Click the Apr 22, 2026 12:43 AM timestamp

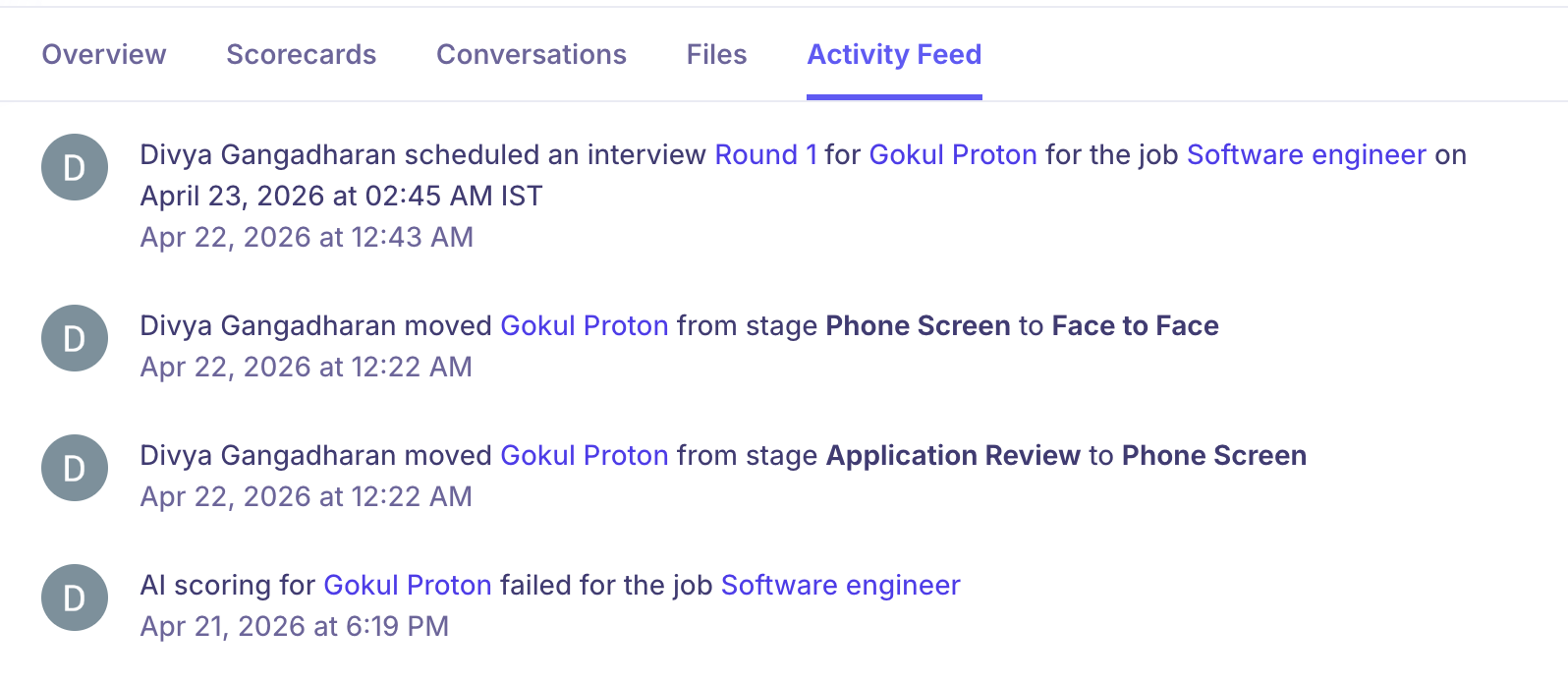(307, 238)
